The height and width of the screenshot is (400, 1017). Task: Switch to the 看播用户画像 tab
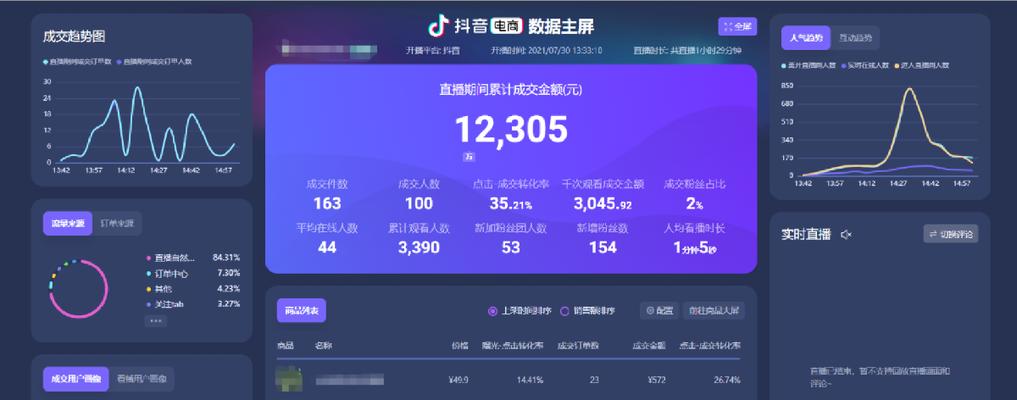point(141,379)
